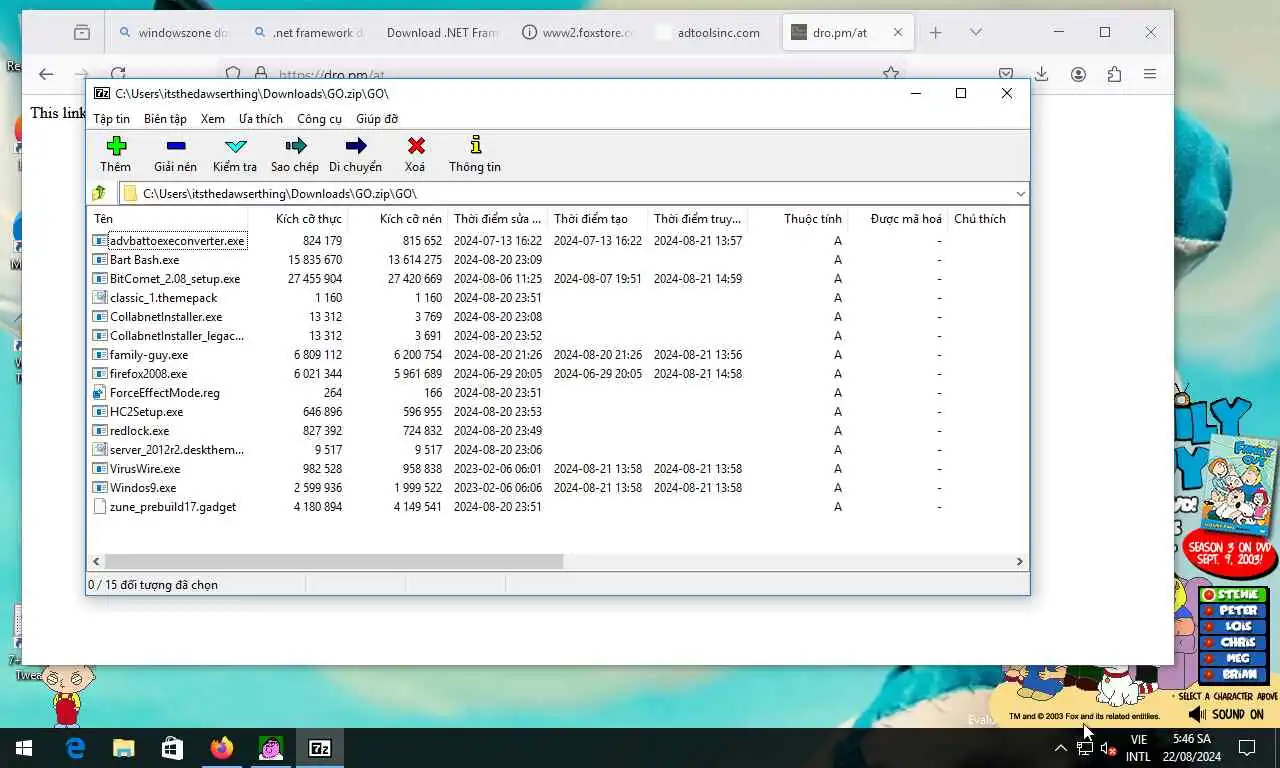This screenshot has height=768, width=1280.
Task: Sort by the Tên column header
Action: (168, 218)
